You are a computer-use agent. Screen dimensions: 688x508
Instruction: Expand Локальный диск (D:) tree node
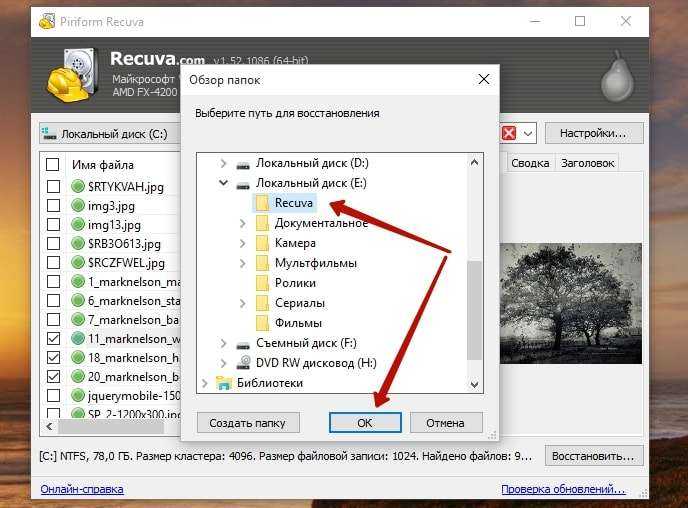click(223, 164)
